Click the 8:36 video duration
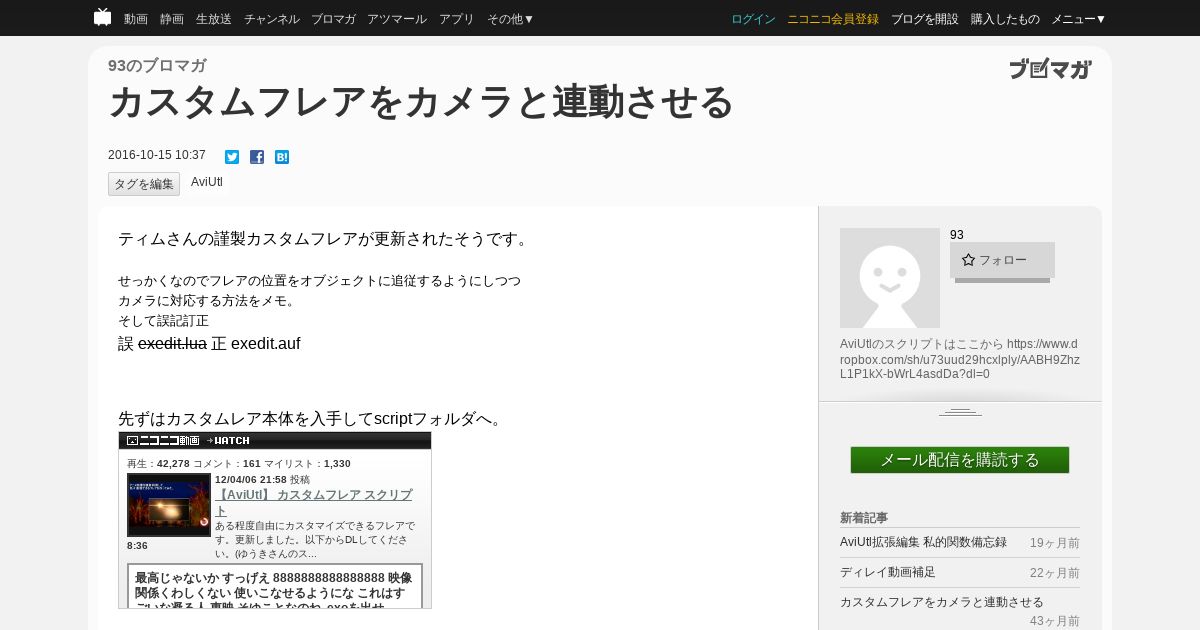Viewport: 1200px width, 630px height. tap(137, 546)
